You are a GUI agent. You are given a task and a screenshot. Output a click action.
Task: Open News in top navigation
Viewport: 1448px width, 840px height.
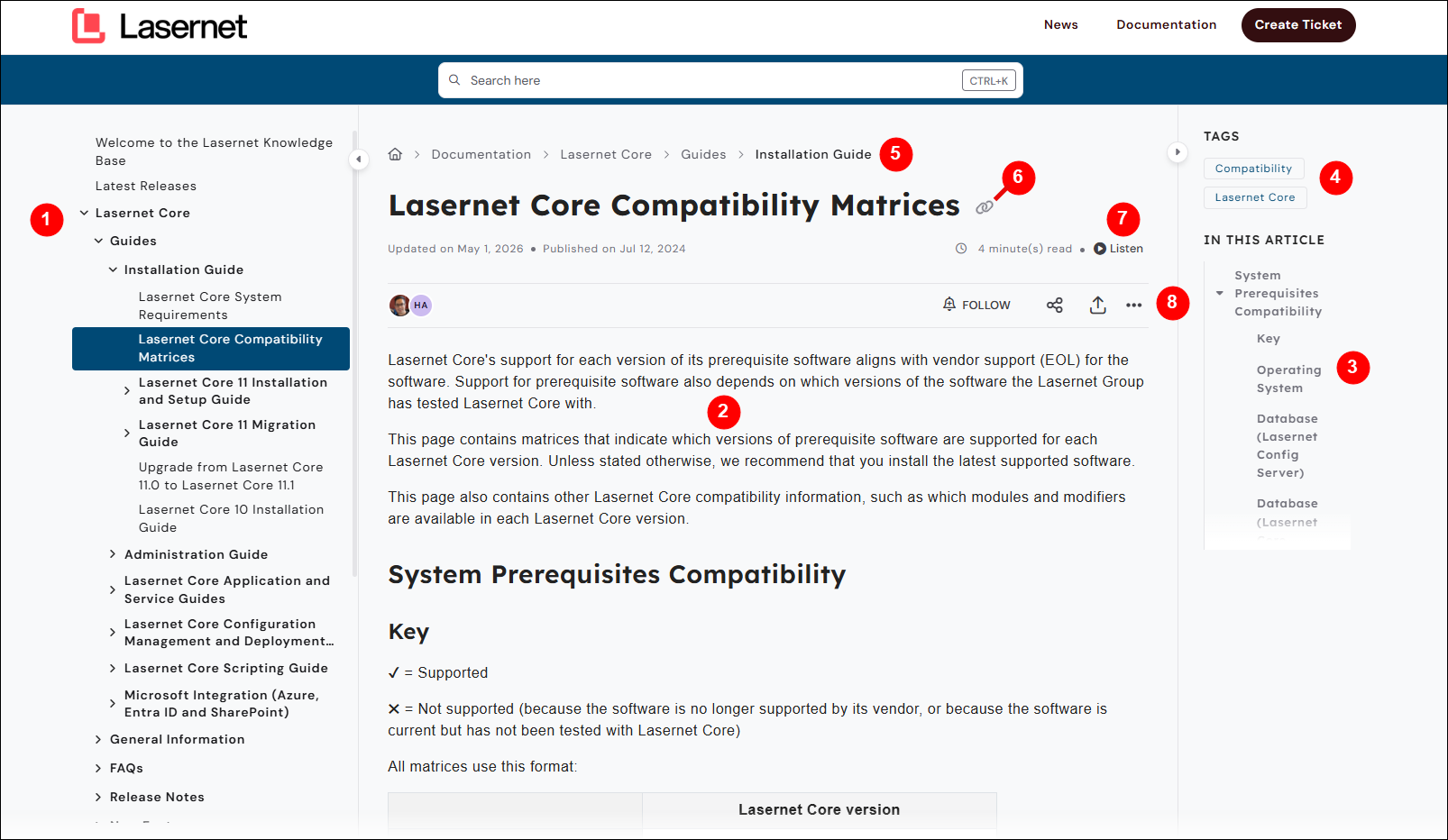point(1061,24)
